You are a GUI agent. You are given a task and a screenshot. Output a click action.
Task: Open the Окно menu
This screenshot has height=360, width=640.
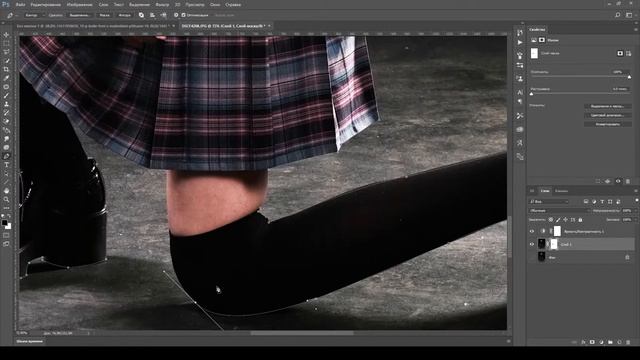tap(215, 4)
